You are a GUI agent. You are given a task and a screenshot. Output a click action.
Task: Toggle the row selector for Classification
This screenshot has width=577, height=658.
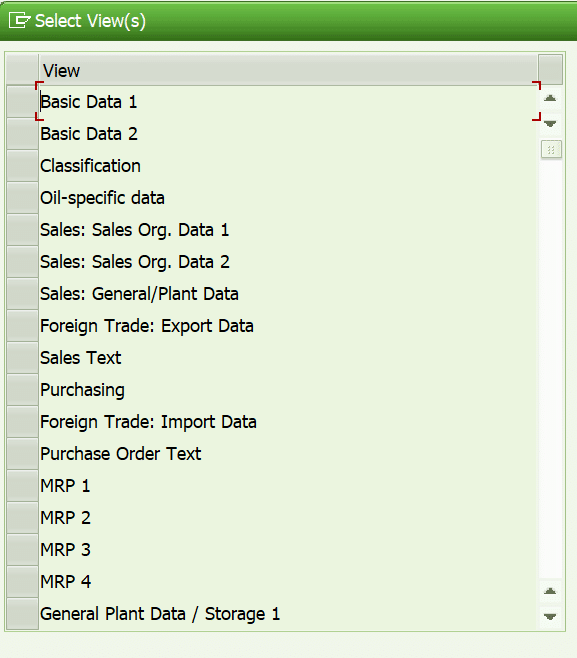(x=23, y=166)
